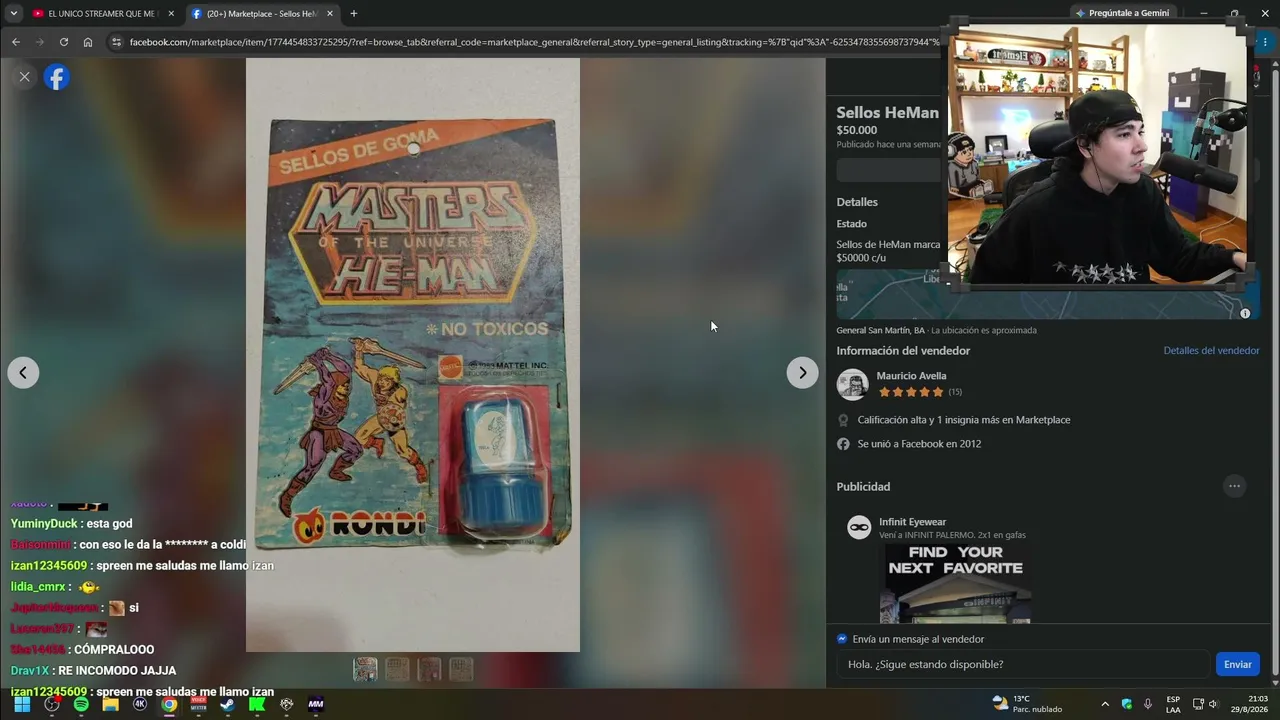
Task: Open the FIND YOUR NEXT FAVORITE ad image
Action: 955,584
